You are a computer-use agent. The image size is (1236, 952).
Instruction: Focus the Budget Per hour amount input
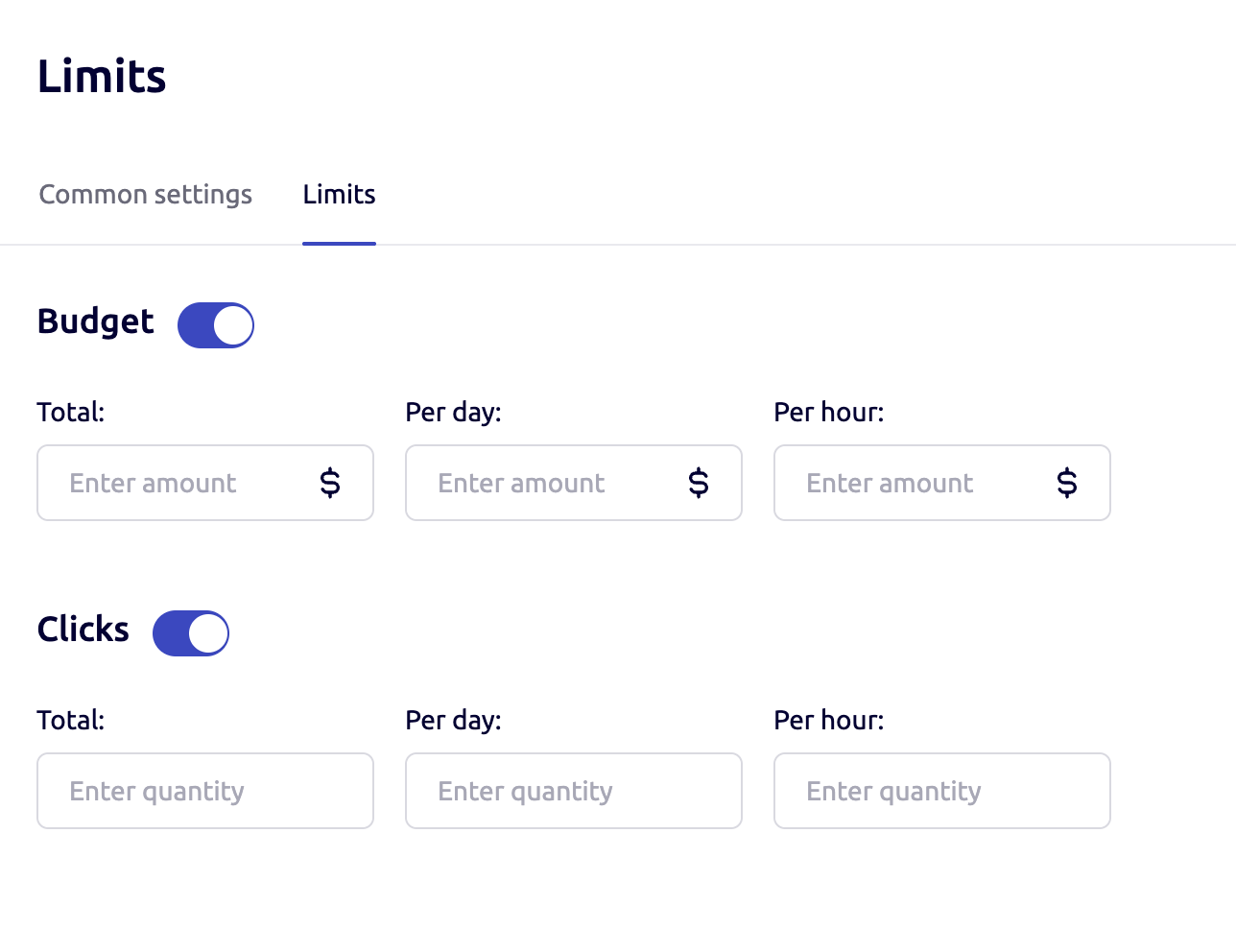[x=919, y=483]
